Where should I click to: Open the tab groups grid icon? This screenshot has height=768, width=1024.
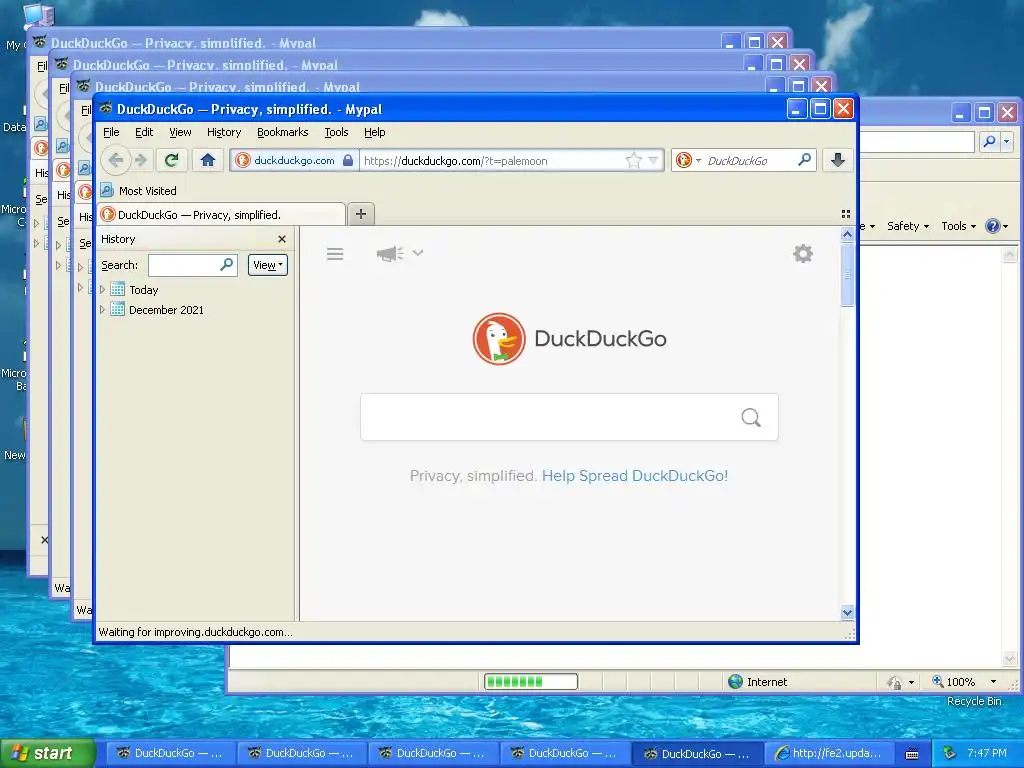tap(846, 214)
